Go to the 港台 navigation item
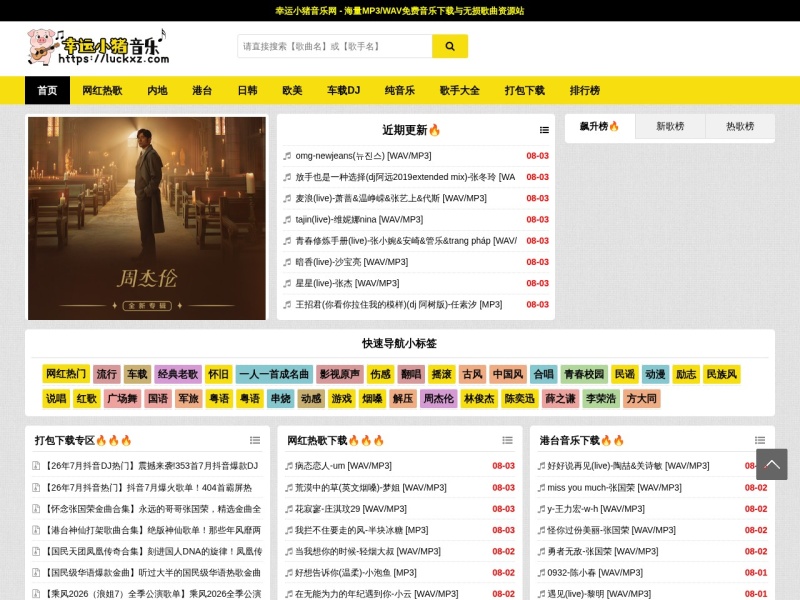800x600 pixels. pyautogui.click(x=202, y=90)
